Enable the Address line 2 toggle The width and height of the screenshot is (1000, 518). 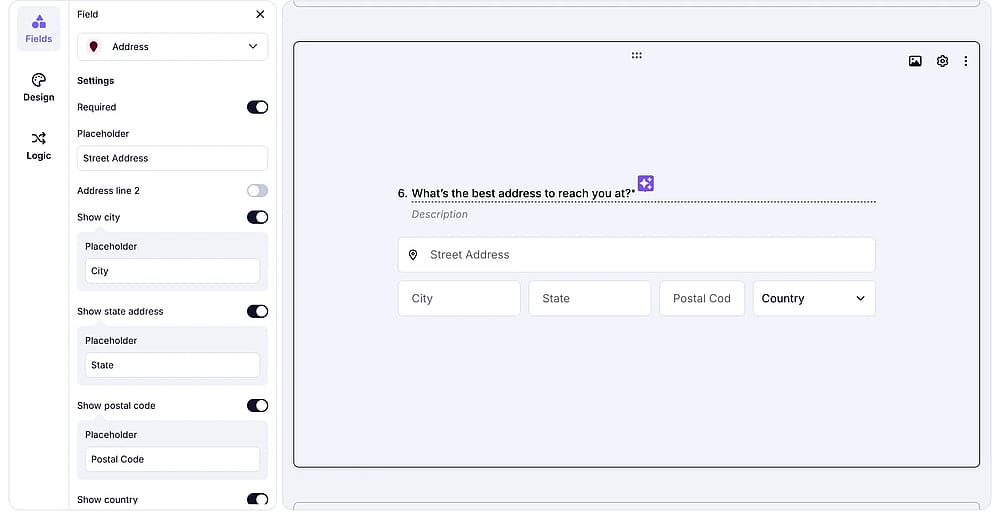[x=258, y=191]
